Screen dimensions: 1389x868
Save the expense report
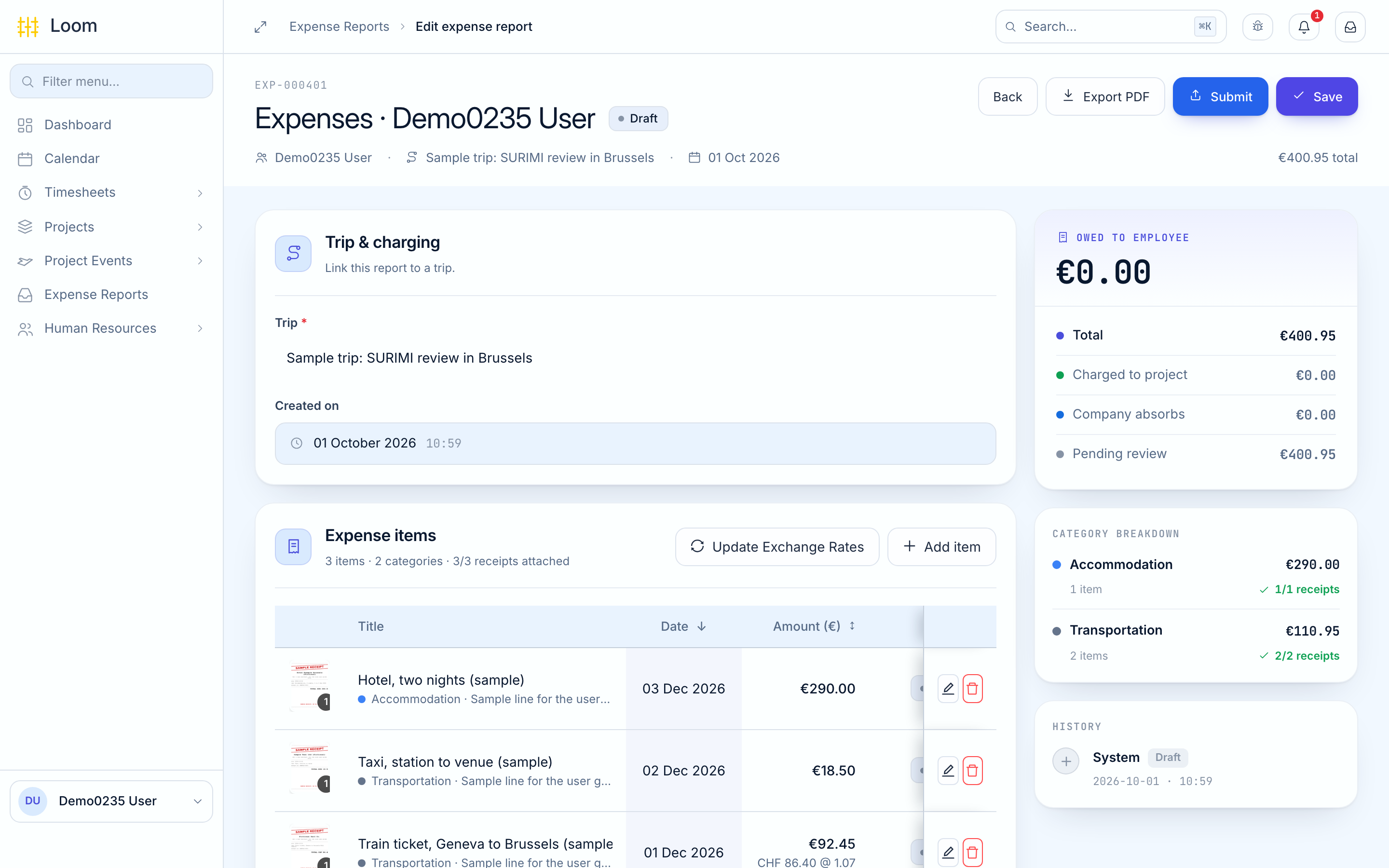click(x=1317, y=96)
